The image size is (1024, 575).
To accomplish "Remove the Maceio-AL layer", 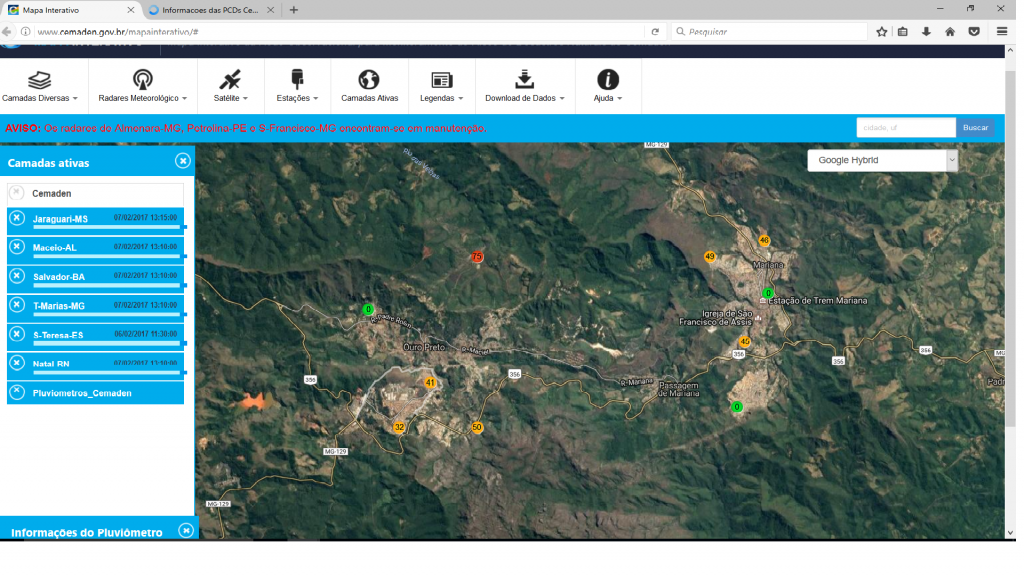I will (x=18, y=246).
